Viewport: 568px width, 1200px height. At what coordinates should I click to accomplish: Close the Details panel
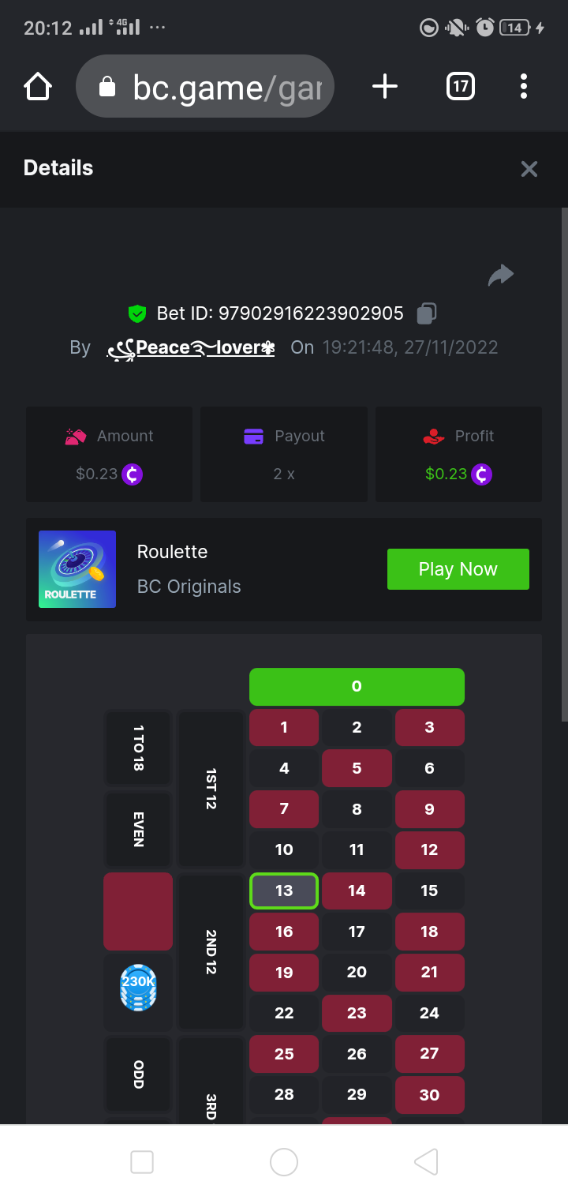tap(529, 169)
